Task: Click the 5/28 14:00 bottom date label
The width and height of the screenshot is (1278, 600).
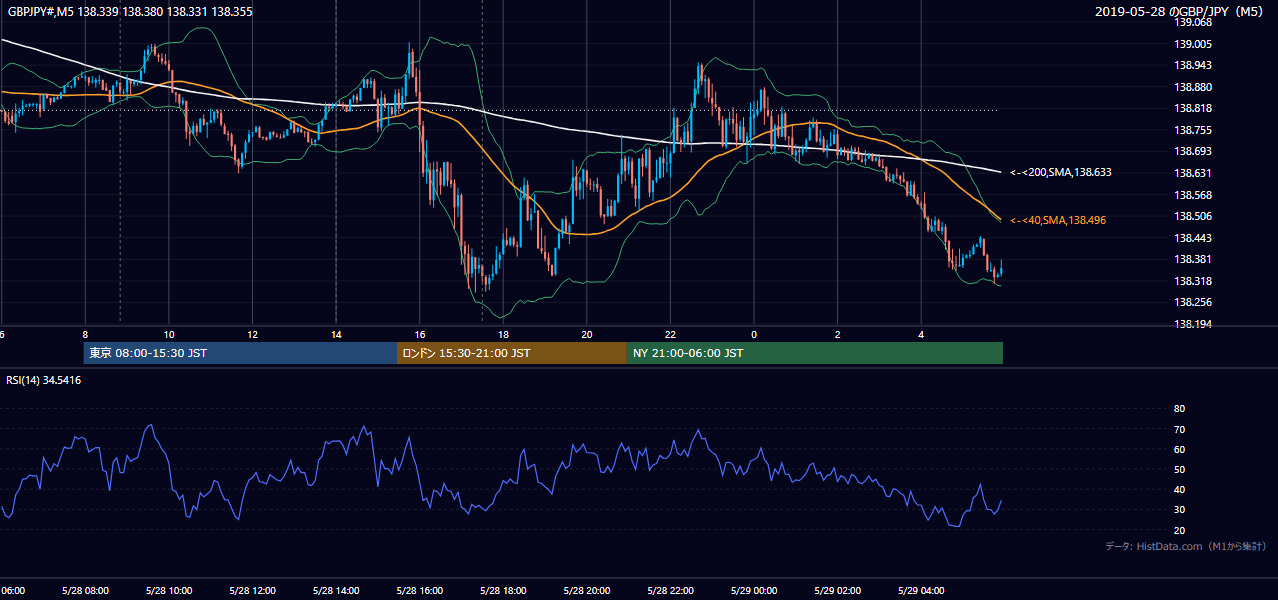Action: (x=336, y=590)
